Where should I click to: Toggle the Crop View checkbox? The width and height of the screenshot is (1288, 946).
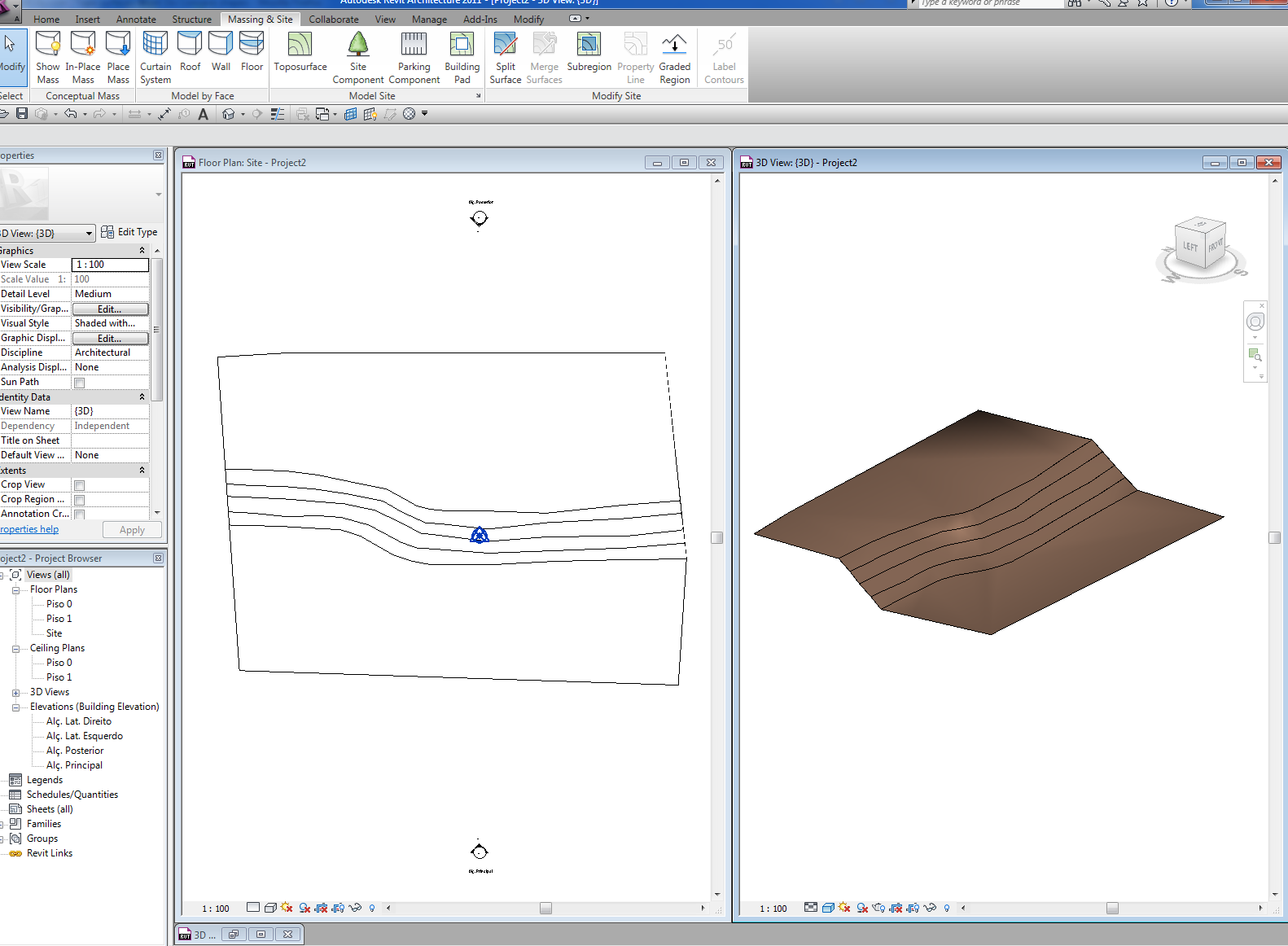point(80,485)
